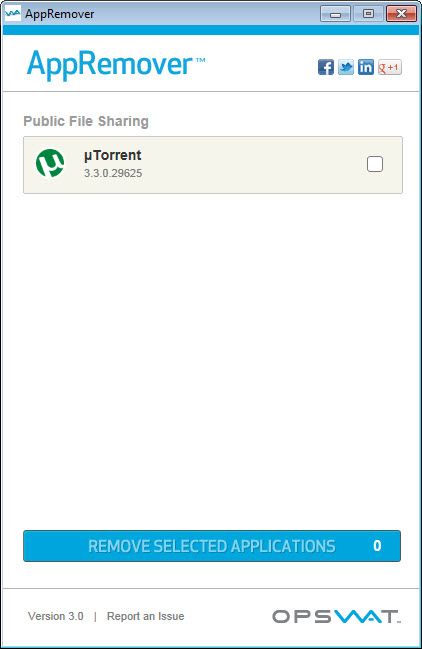This screenshot has height=649, width=422.
Task: Click the AppRemover window title text
Action: click(x=60, y=14)
